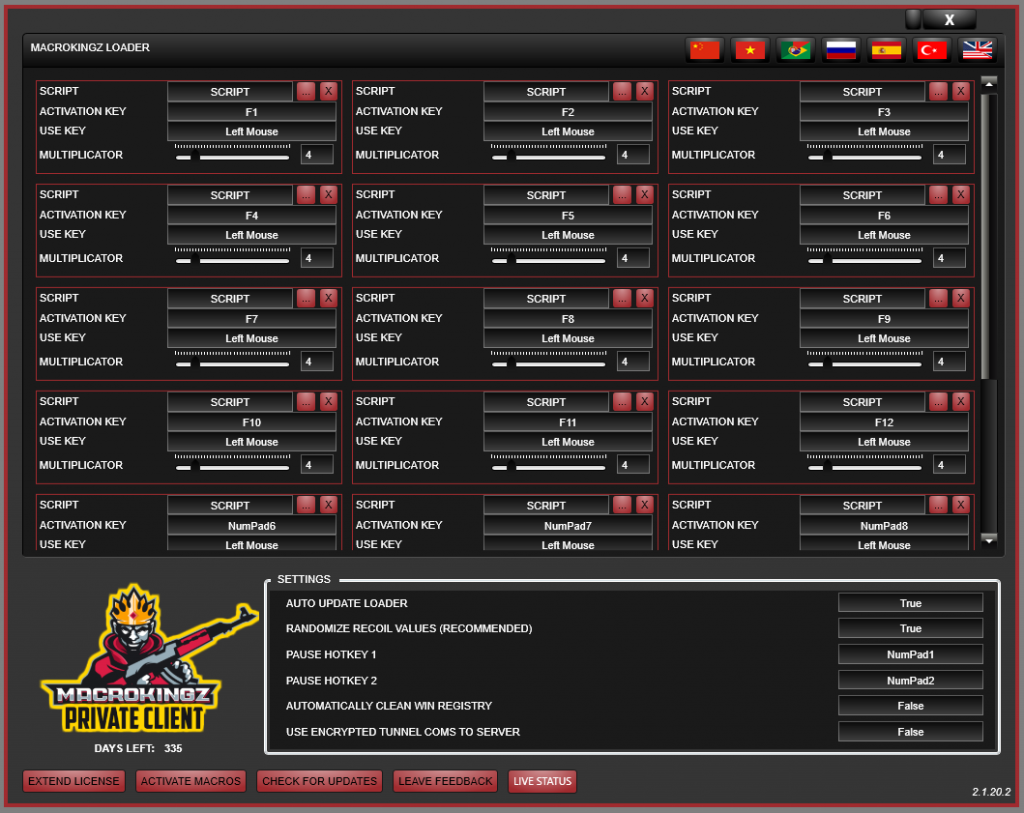
Task: Switch language using the Russian flag
Action: (841, 50)
